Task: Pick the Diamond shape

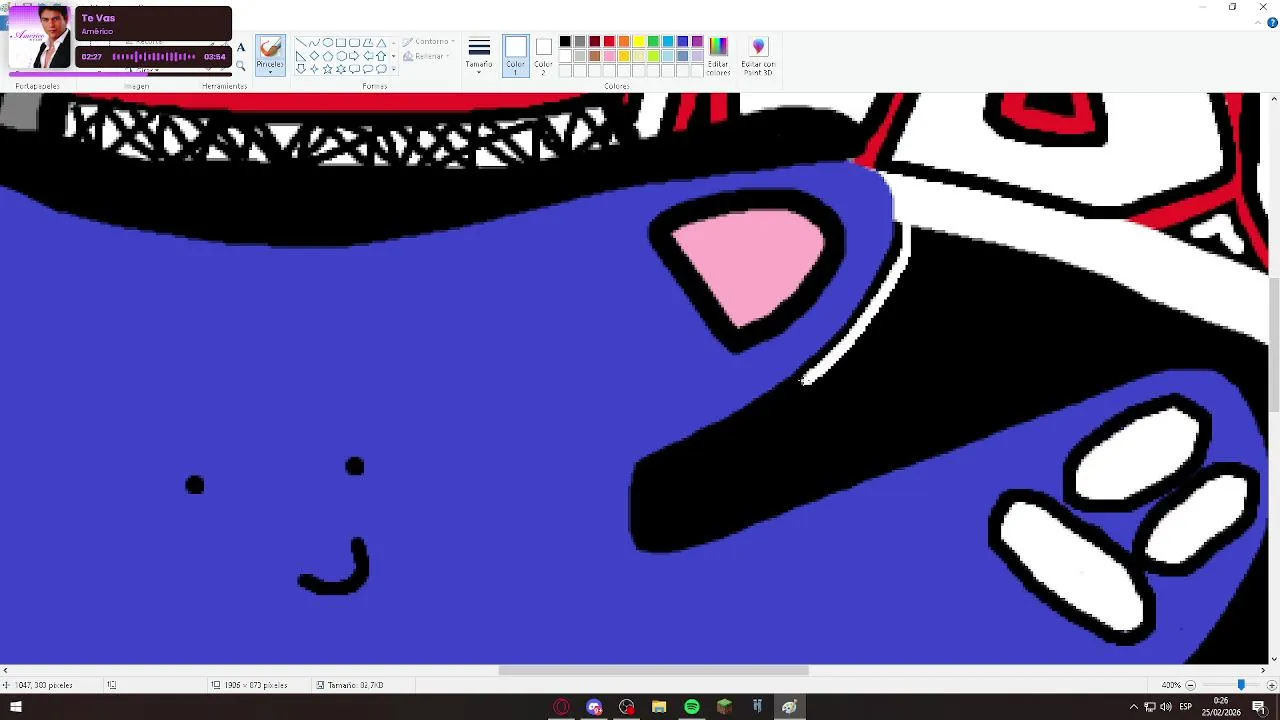Action: point(314,56)
